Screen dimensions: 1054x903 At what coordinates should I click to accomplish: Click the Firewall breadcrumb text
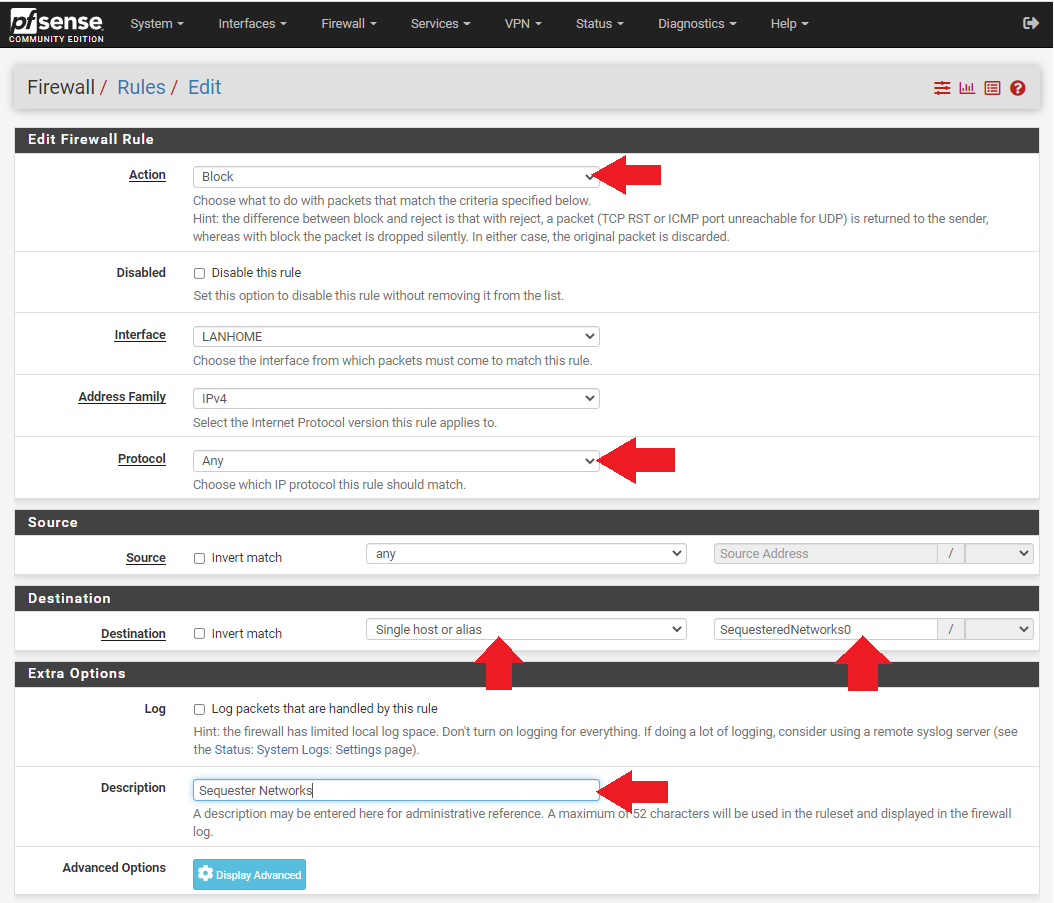coord(61,87)
